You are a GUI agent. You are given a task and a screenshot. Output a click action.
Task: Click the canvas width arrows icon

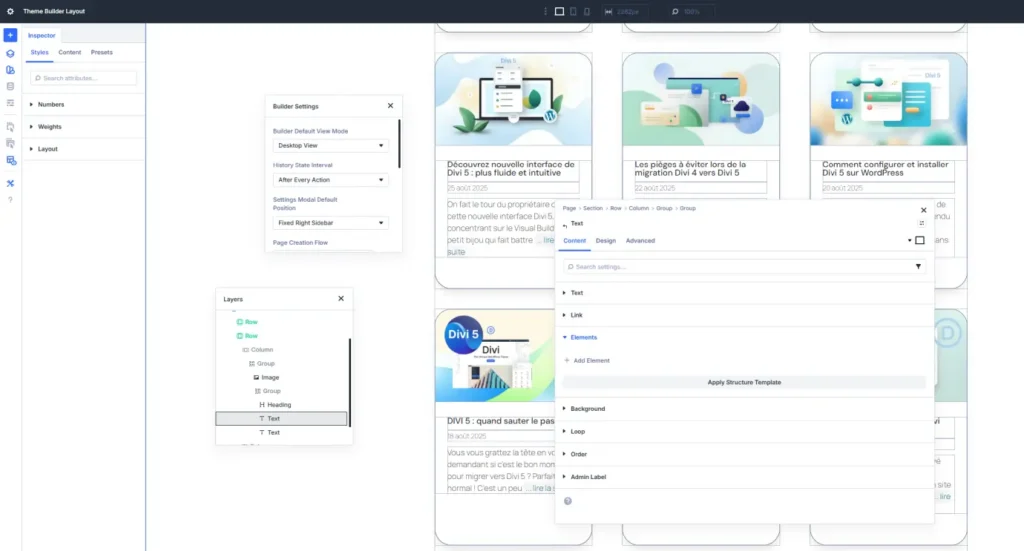608,11
